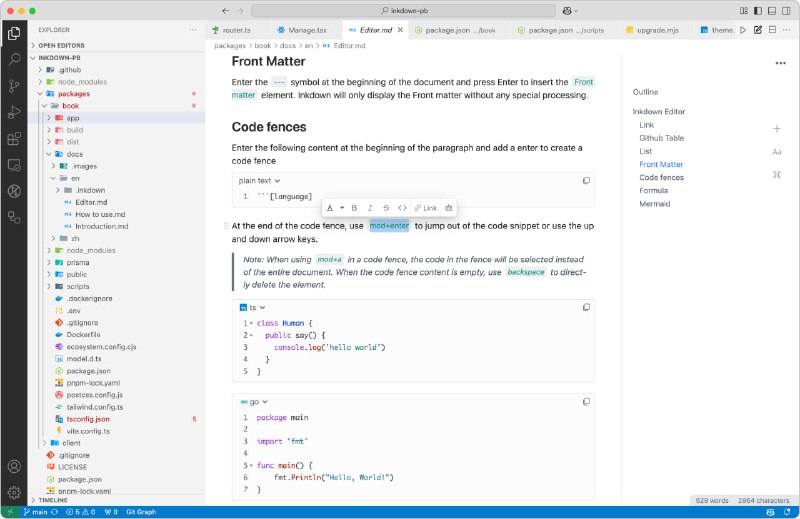
Task: Open the Extensions view
Action: click(14, 138)
